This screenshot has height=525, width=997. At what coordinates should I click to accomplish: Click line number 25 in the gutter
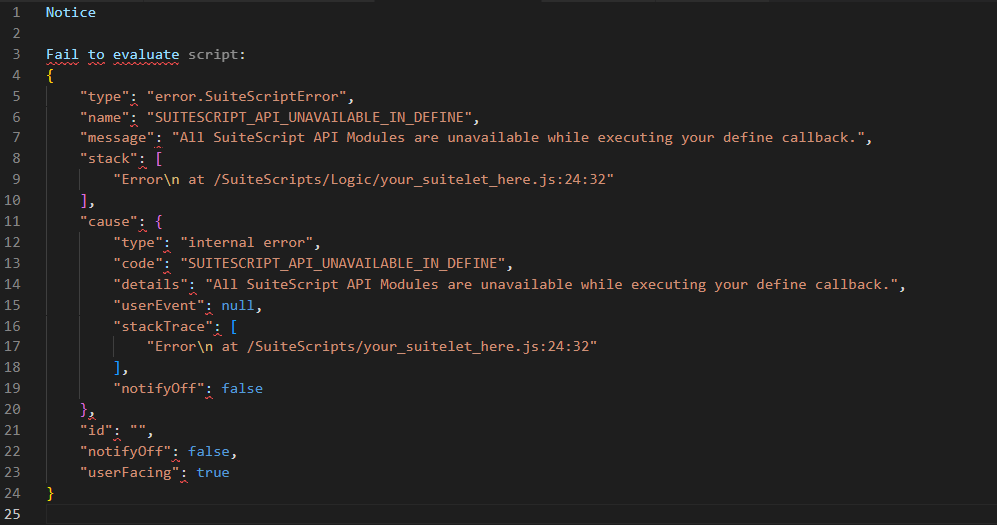click(16, 514)
